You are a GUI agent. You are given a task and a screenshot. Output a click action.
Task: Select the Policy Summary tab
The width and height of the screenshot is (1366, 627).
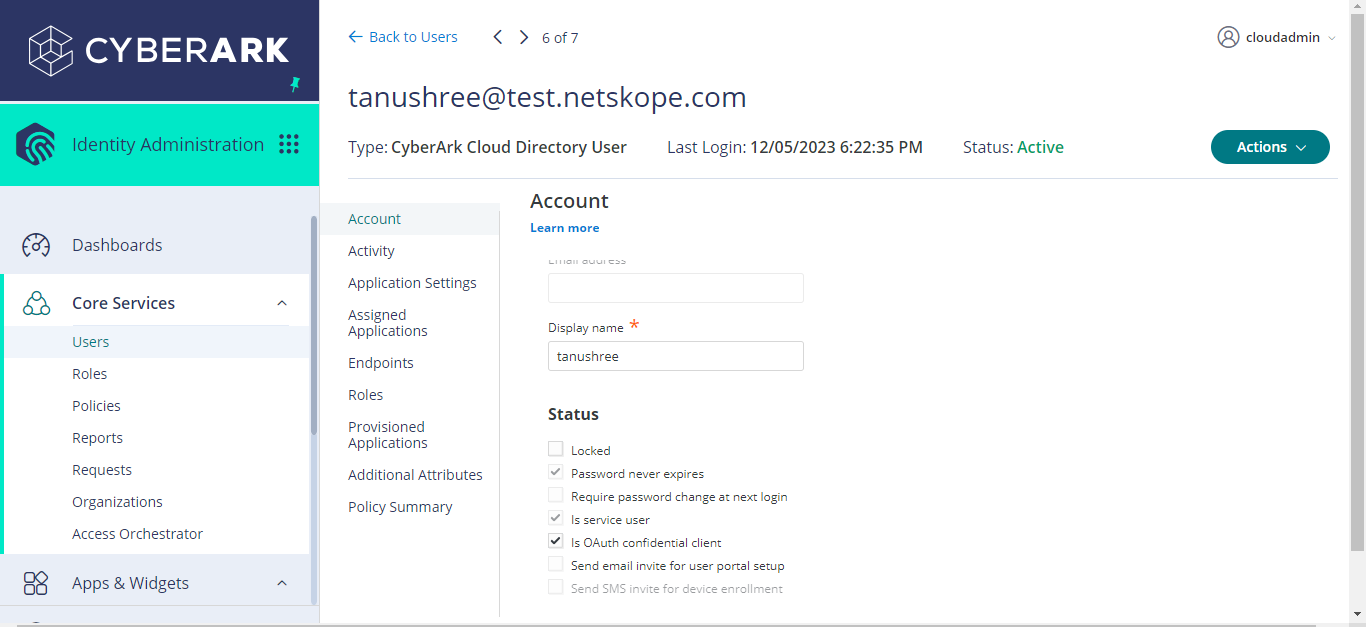[x=400, y=507]
